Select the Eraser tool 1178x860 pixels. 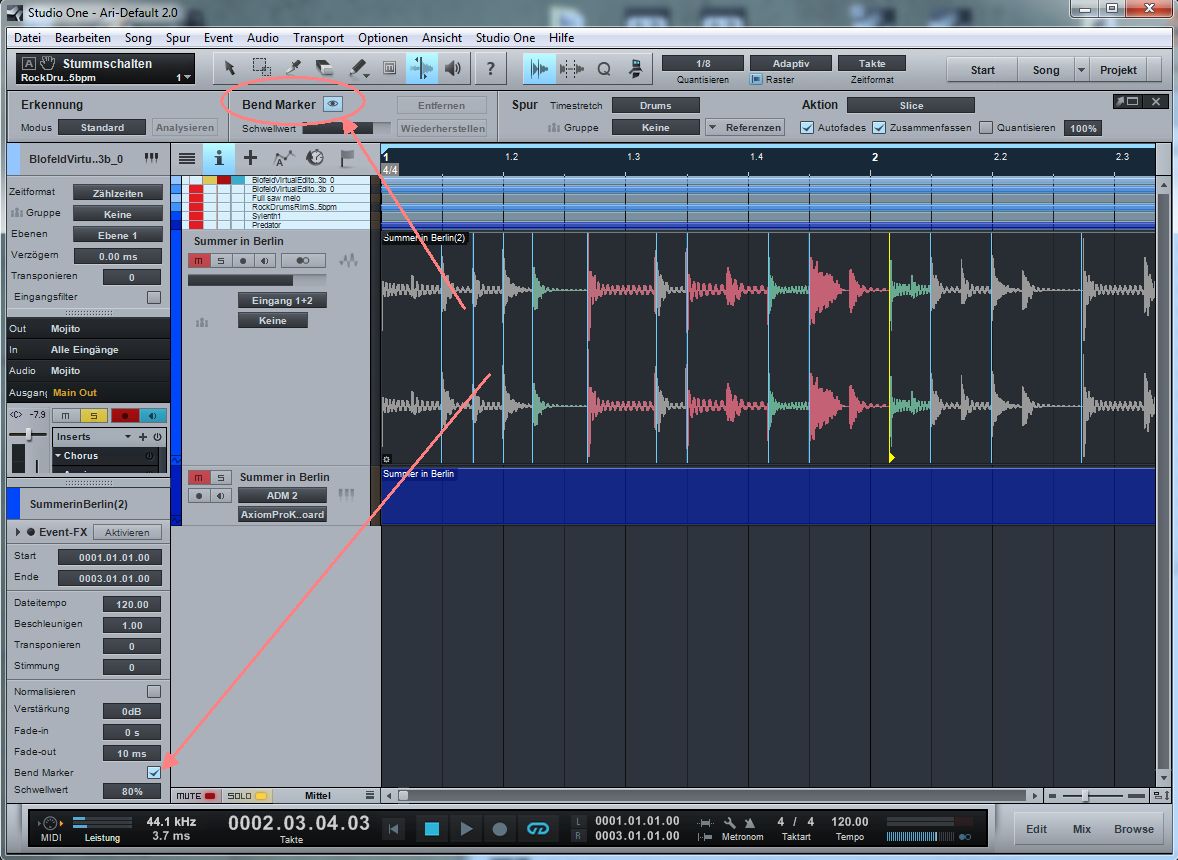point(325,68)
